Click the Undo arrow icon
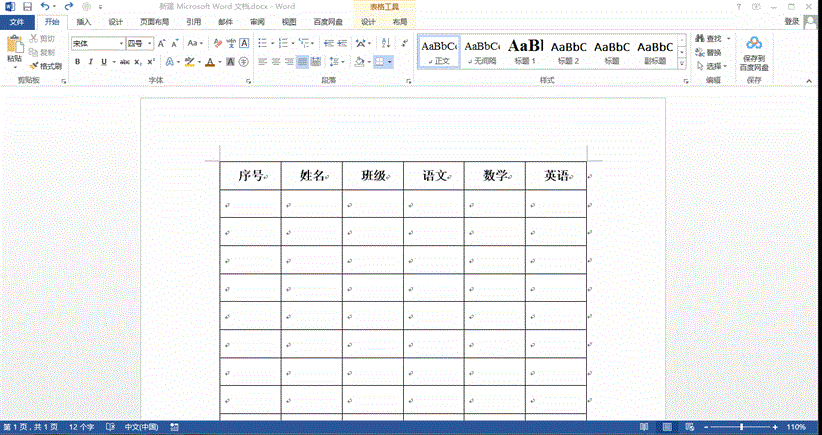The width and height of the screenshot is (822, 435). [x=44, y=7]
